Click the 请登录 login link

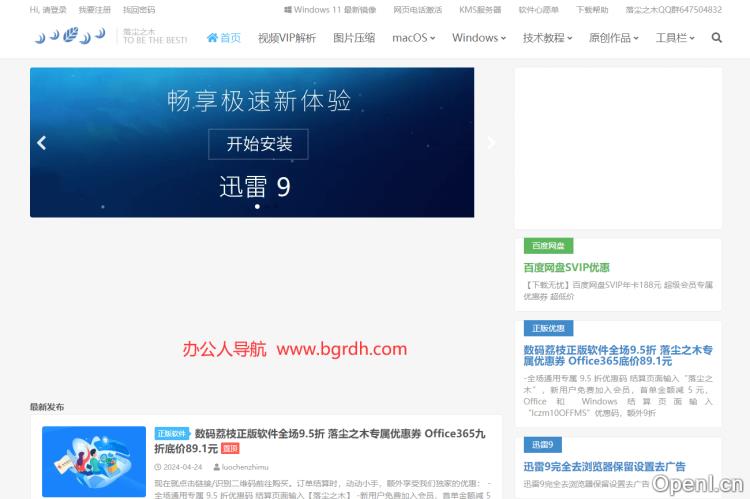[x=54, y=10]
